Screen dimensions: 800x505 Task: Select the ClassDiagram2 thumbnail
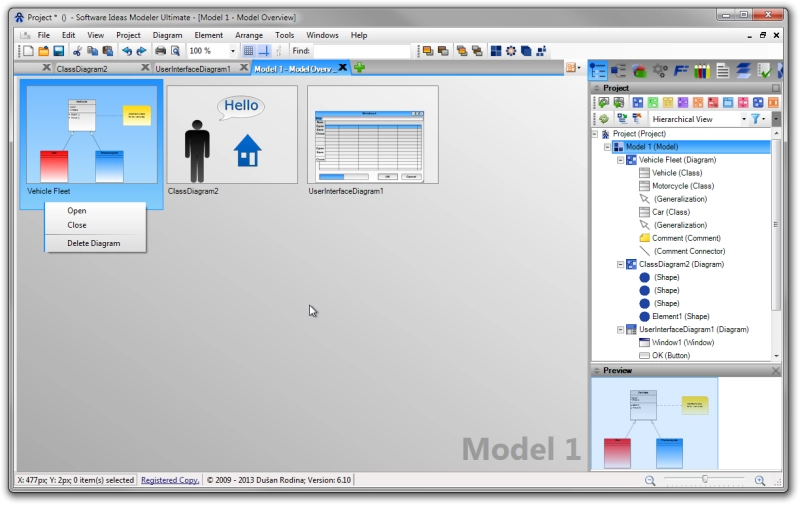coord(232,135)
